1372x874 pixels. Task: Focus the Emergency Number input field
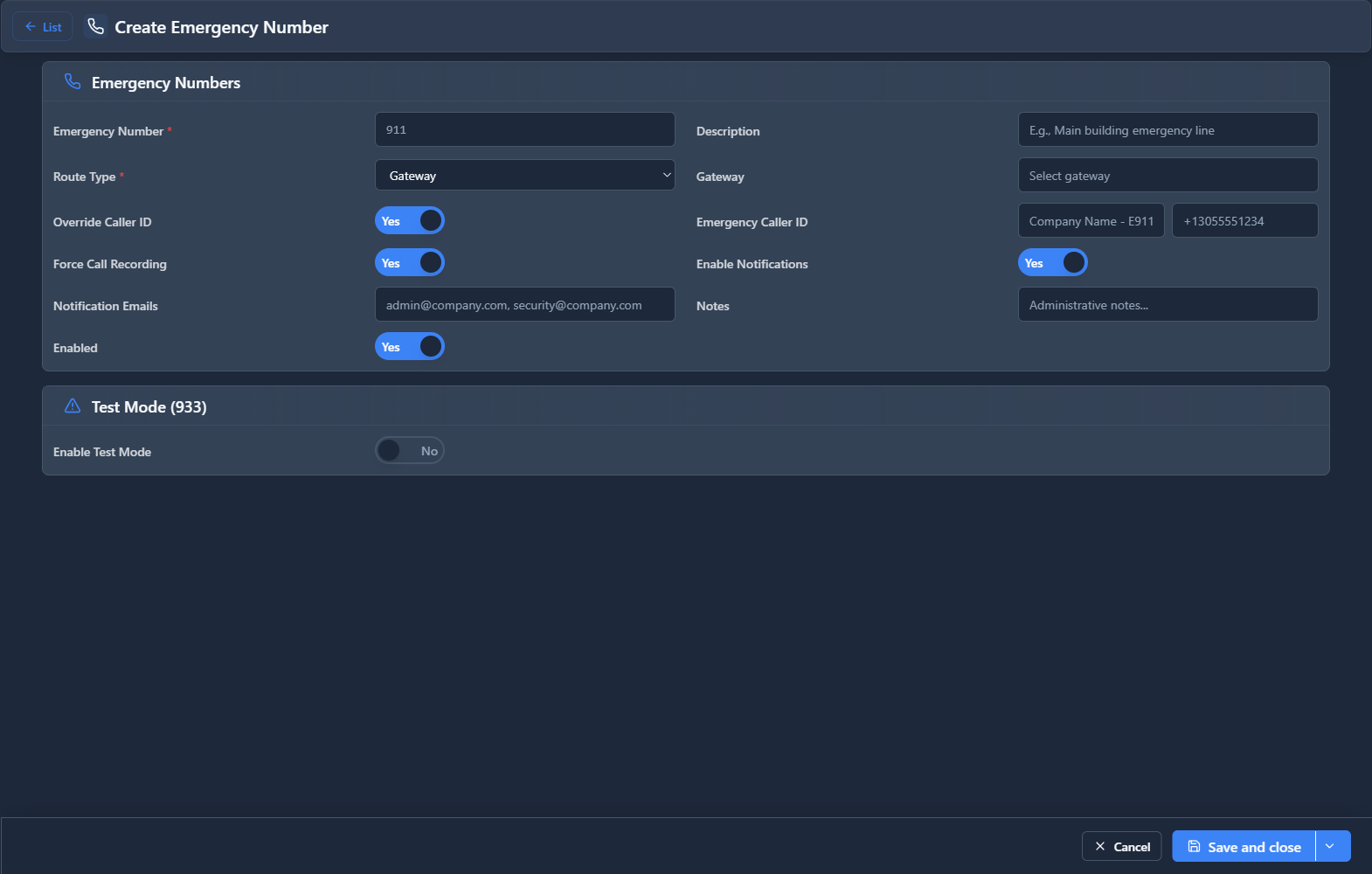point(524,130)
